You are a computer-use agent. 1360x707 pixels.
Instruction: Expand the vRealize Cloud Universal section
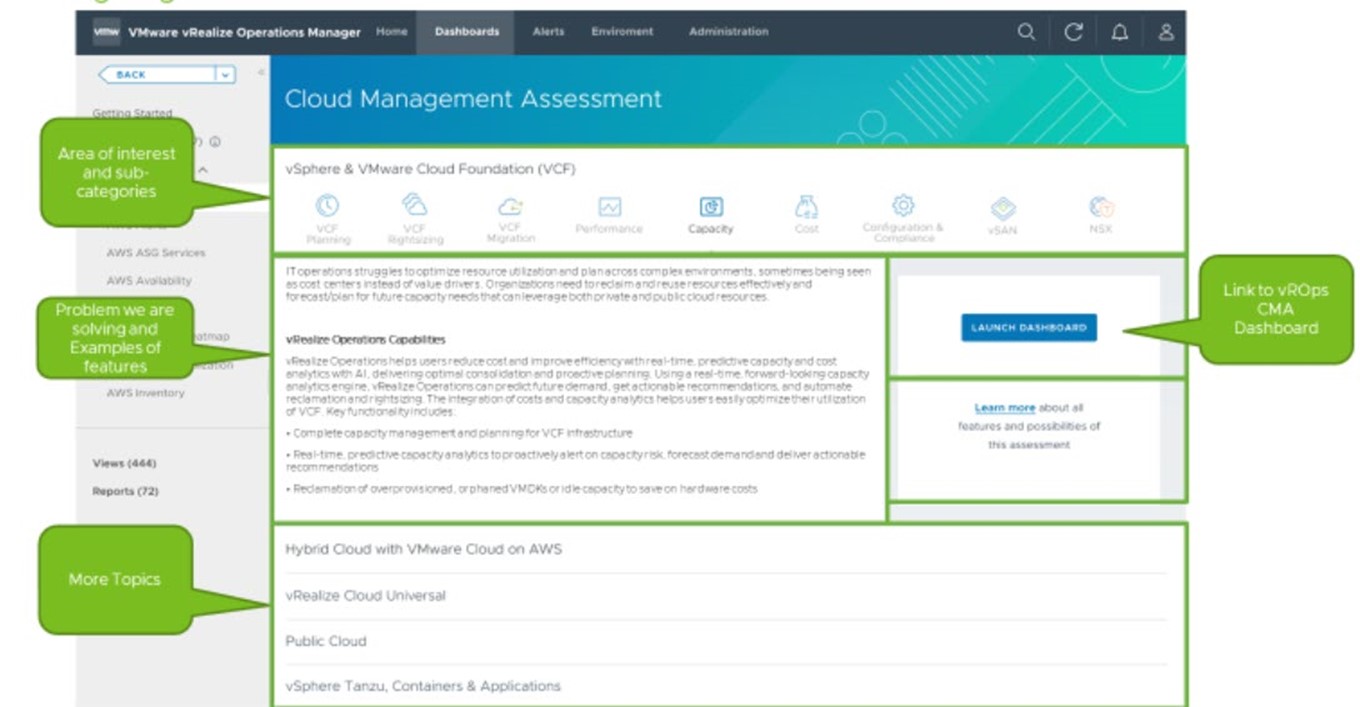tap(727, 596)
